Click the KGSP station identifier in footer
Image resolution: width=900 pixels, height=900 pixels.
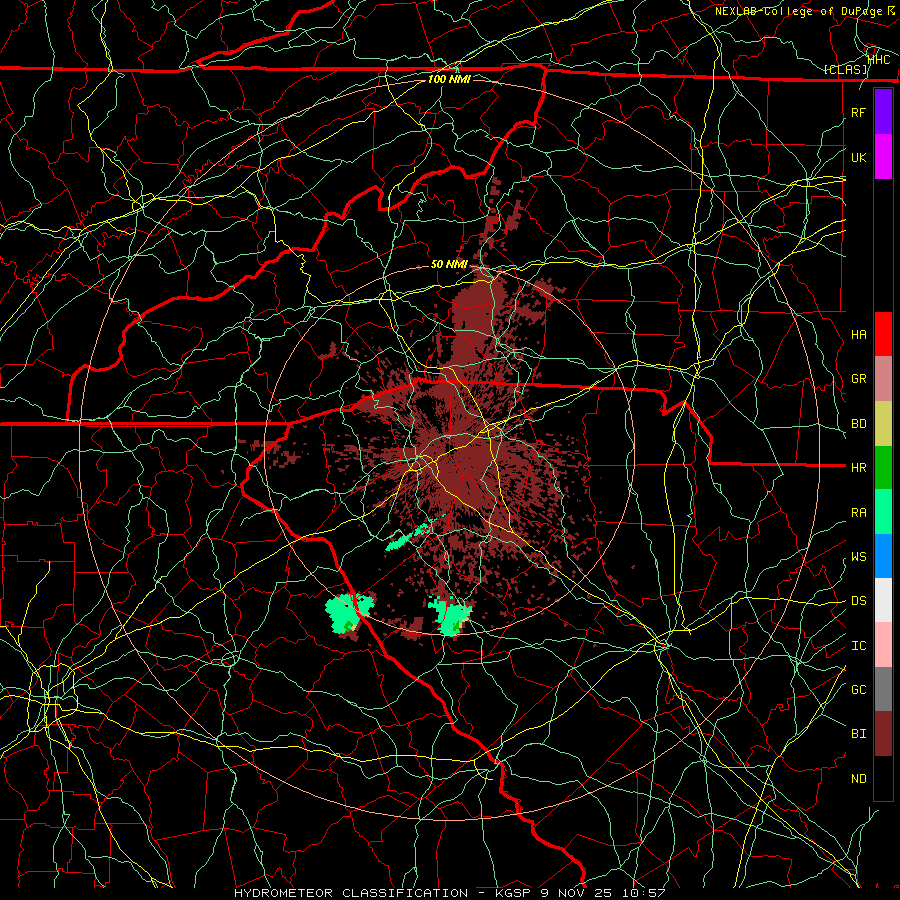[x=515, y=893]
